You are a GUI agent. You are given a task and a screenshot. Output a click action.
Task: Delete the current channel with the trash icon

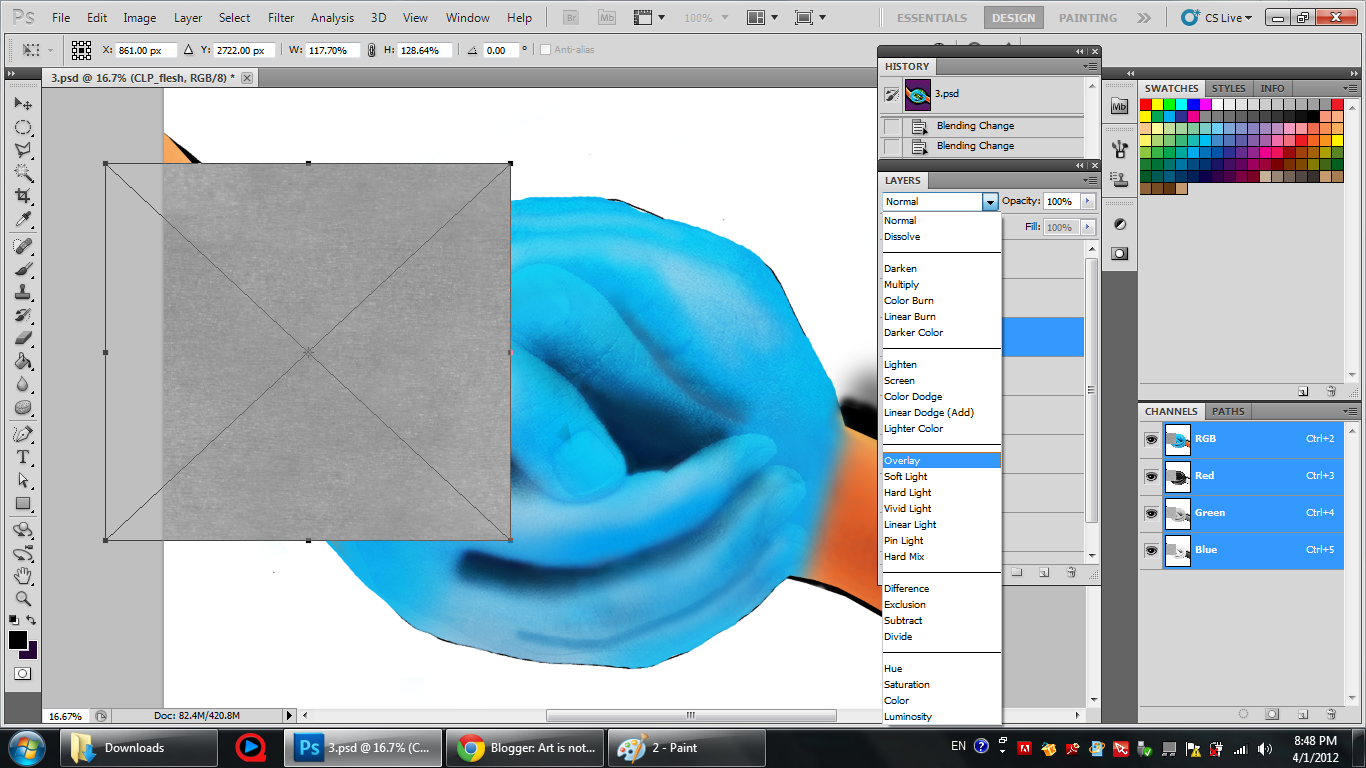1331,715
